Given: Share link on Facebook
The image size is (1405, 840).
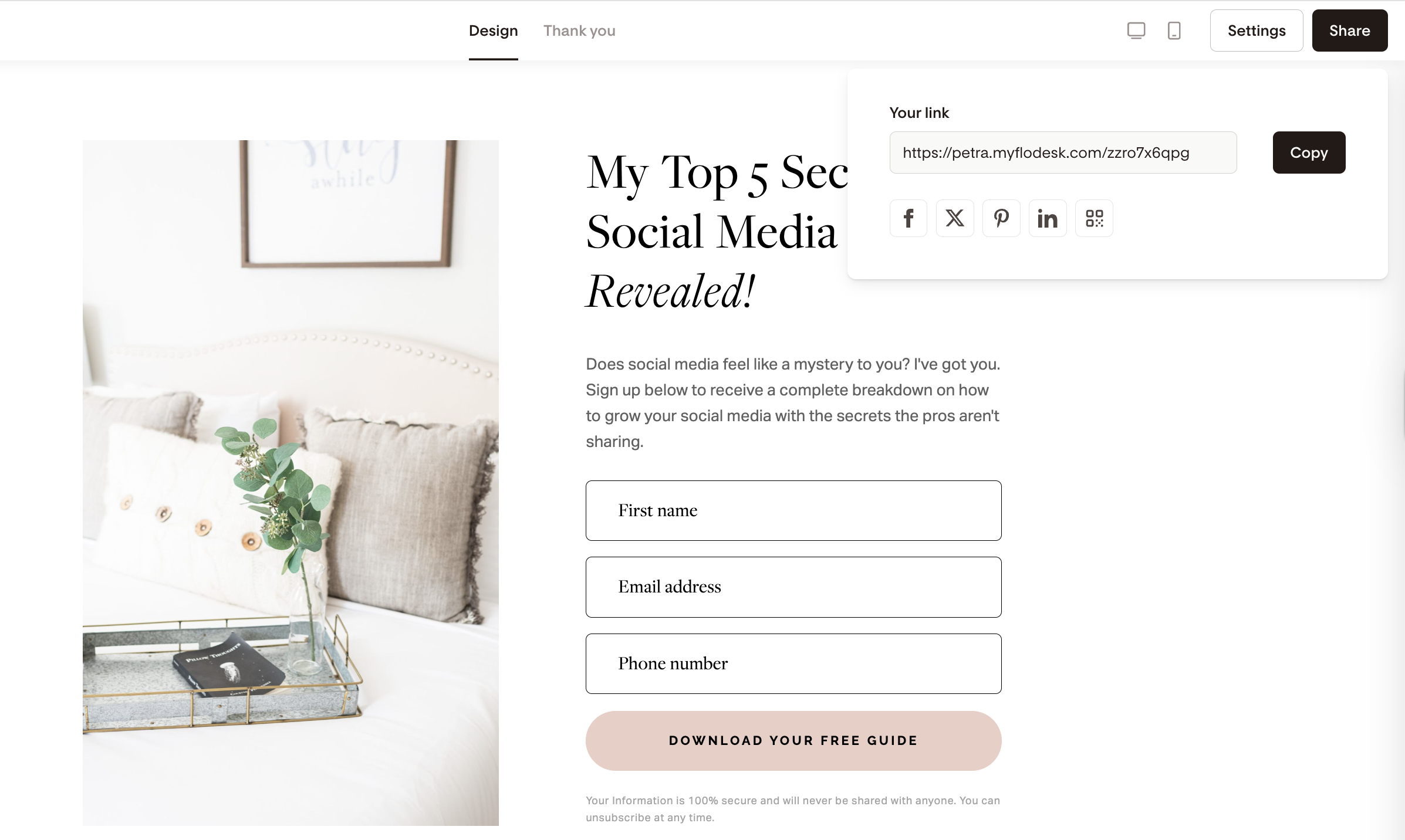Looking at the screenshot, I should point(908,218).
